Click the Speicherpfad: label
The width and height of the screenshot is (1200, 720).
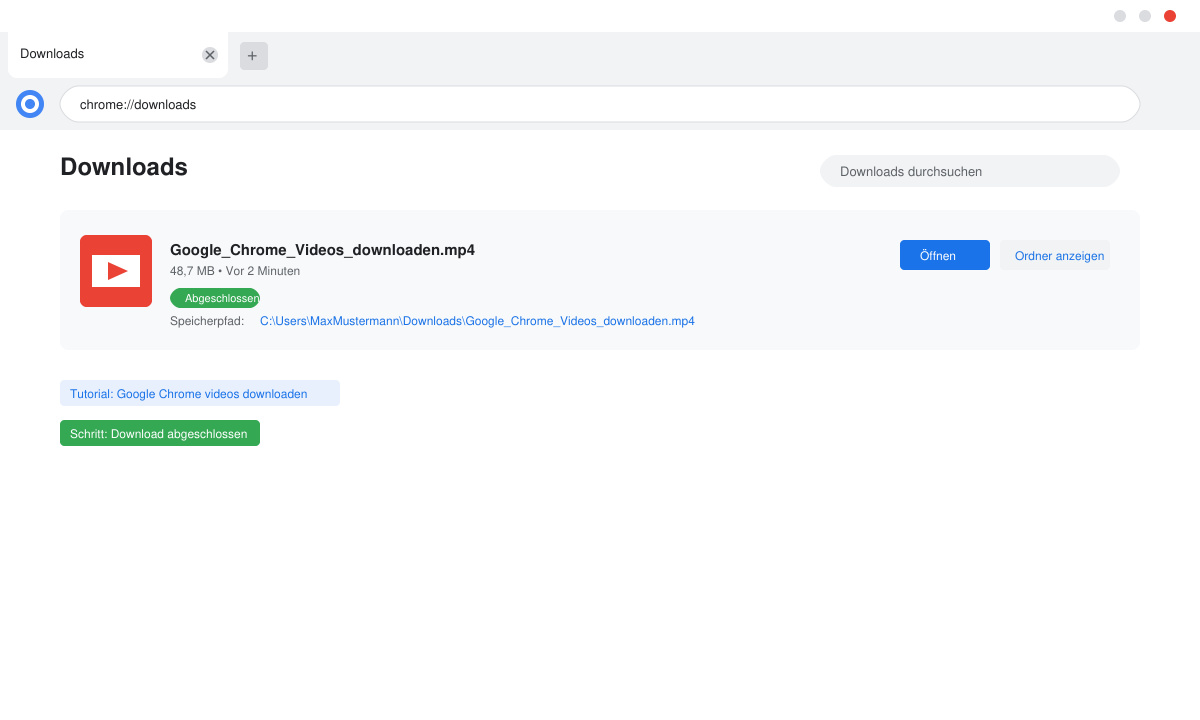coord(207,321)
